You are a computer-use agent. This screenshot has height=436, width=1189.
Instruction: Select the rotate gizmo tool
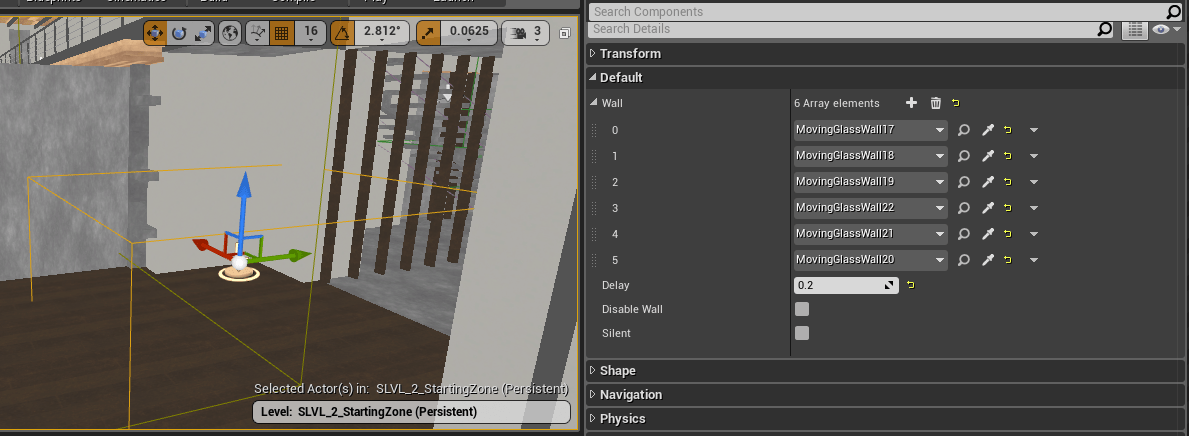pyautogui.click(x=179, y=33)
